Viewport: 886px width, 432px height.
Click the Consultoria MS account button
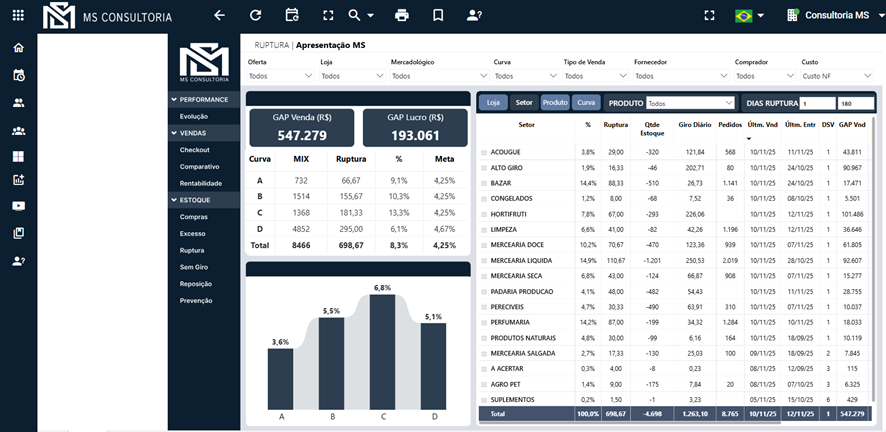click(827, 16)
